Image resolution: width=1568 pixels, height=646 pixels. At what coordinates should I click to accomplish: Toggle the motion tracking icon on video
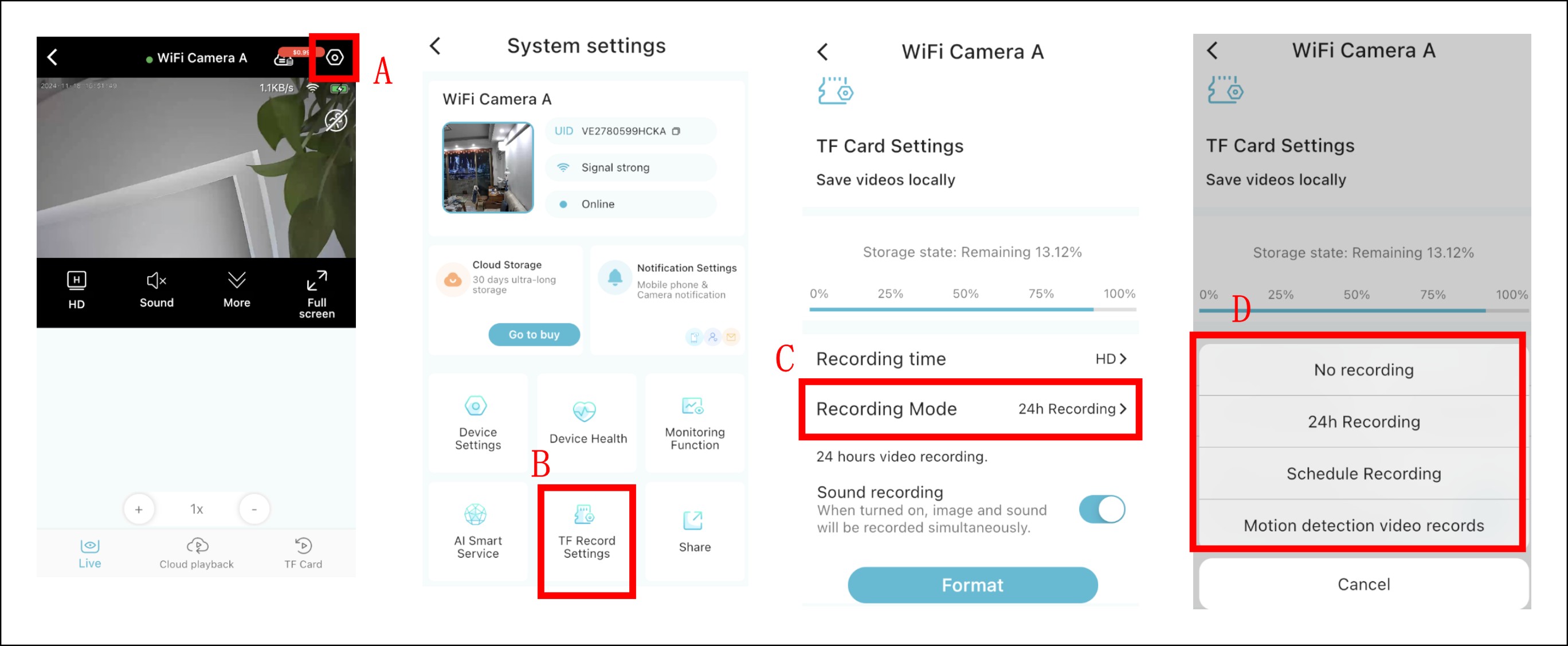[x=335, y=120]
